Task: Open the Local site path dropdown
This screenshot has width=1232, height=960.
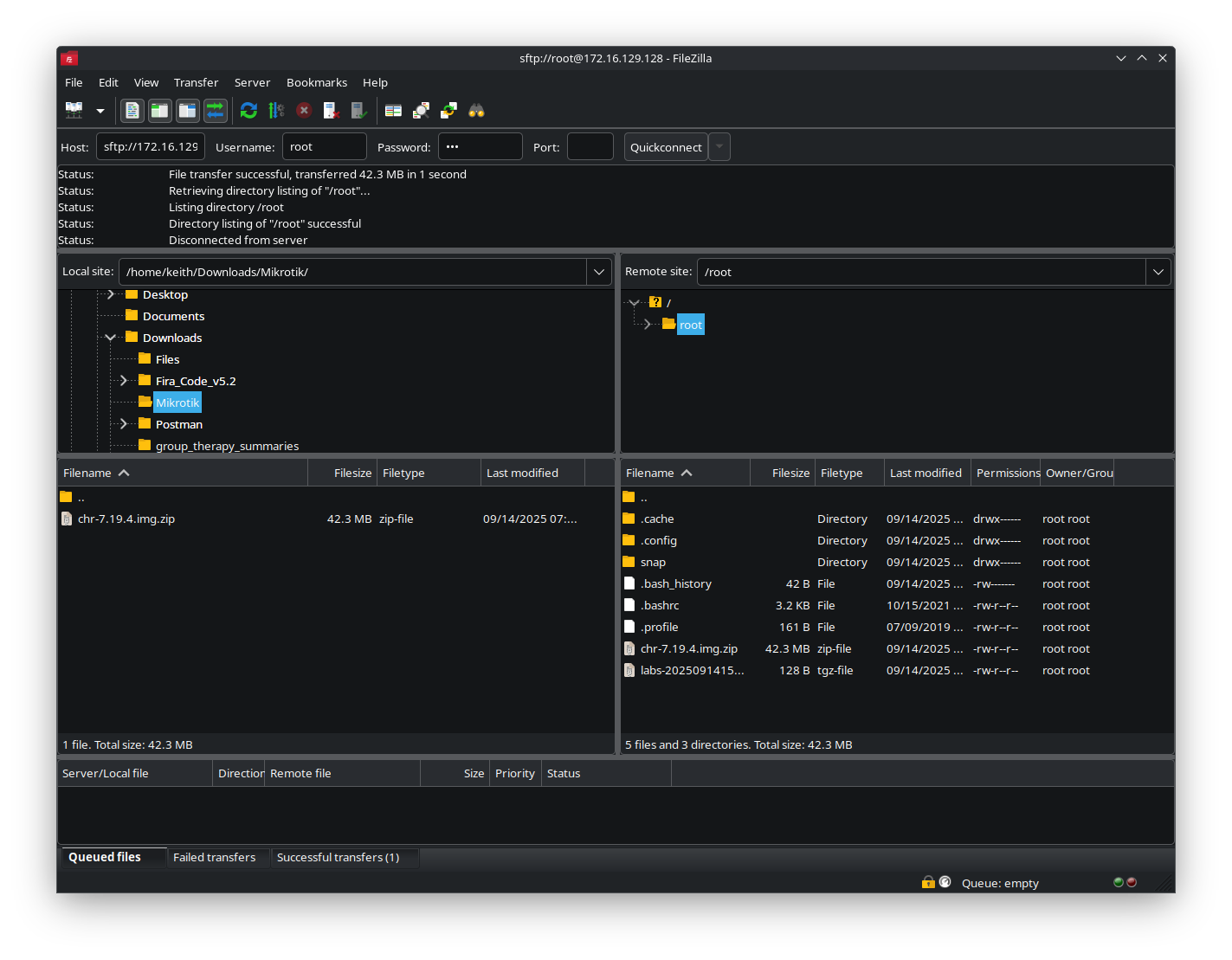Action: [599, 272]
